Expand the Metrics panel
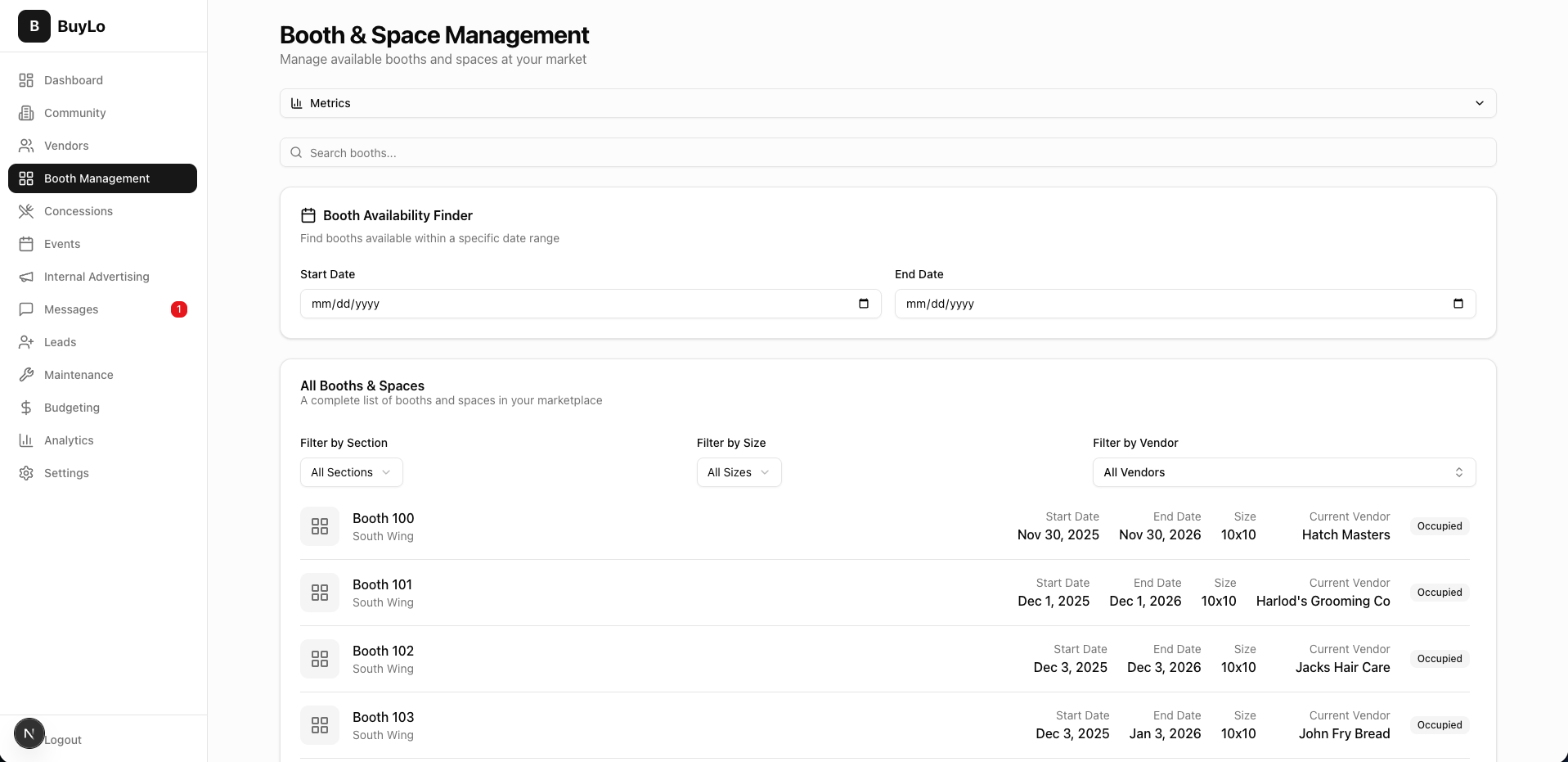This screenshot has height=762, width=1568. click(x=887, y=103)
